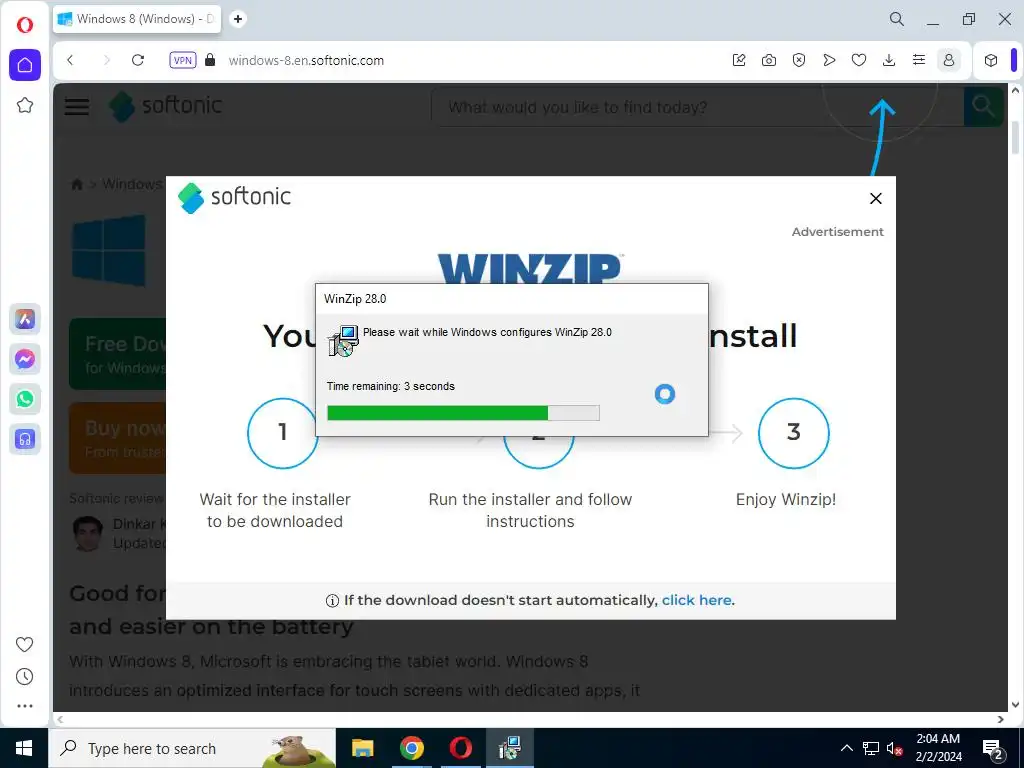Open the ad blocker shield icon
Viewport: 1024px width, 768px height.
click(x=799, y=60)
